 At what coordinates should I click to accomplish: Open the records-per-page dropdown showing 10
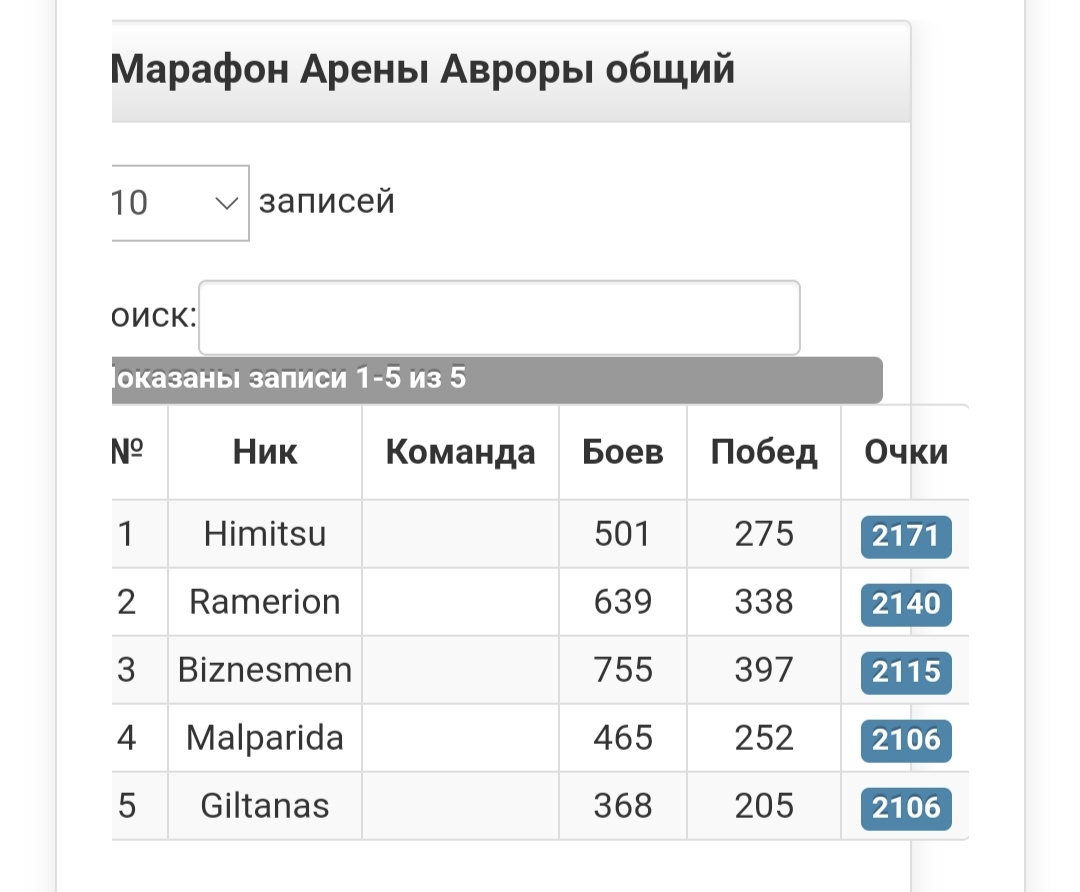click(180, 203)
